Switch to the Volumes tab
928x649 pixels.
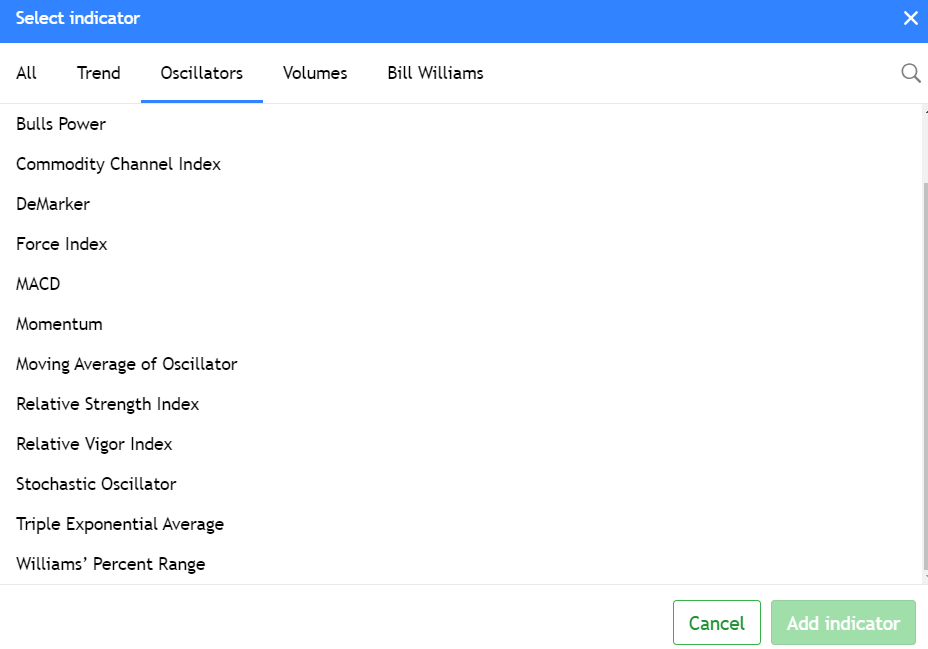315,73
